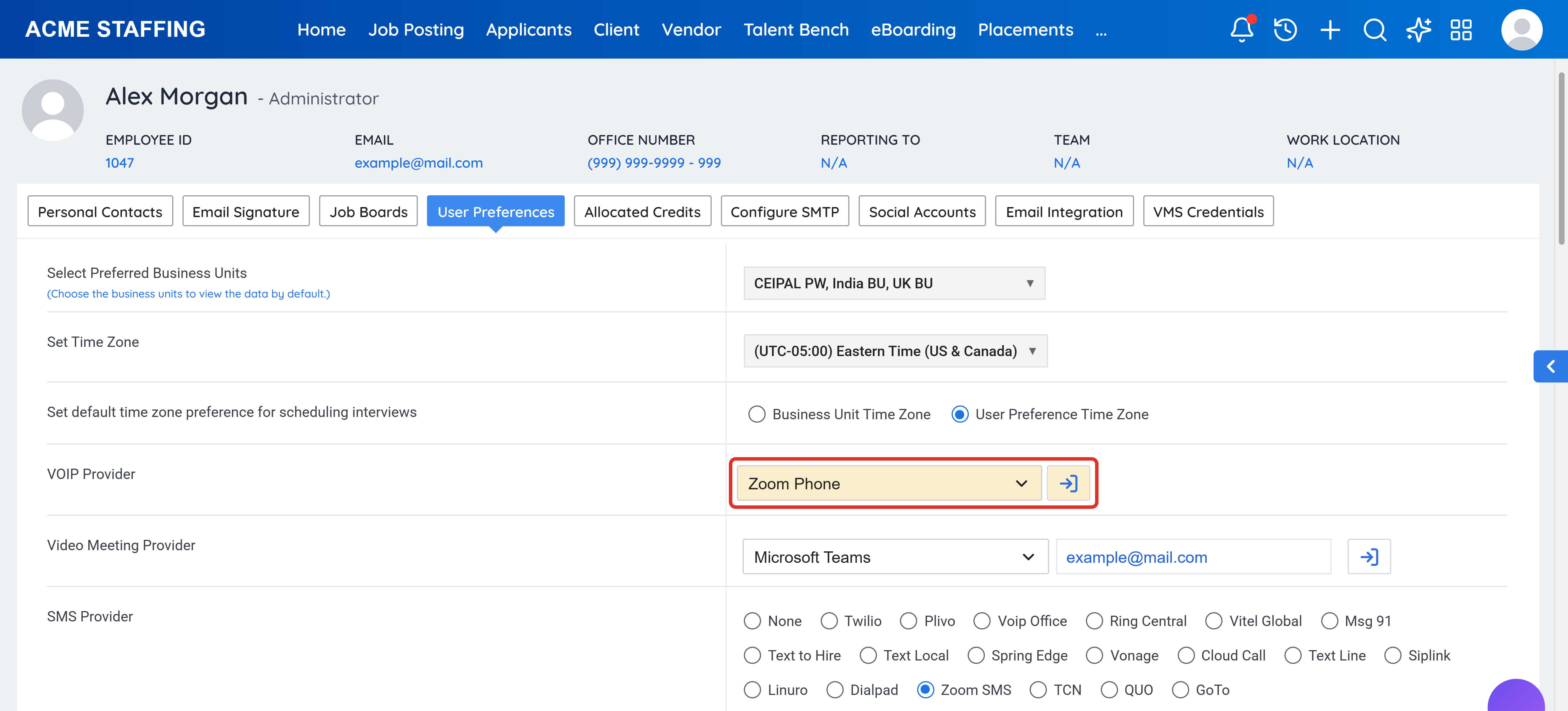Click the User Preferences tab
Screen dimensions: 1568x711
pyautogui.click(x=496, y=211)
